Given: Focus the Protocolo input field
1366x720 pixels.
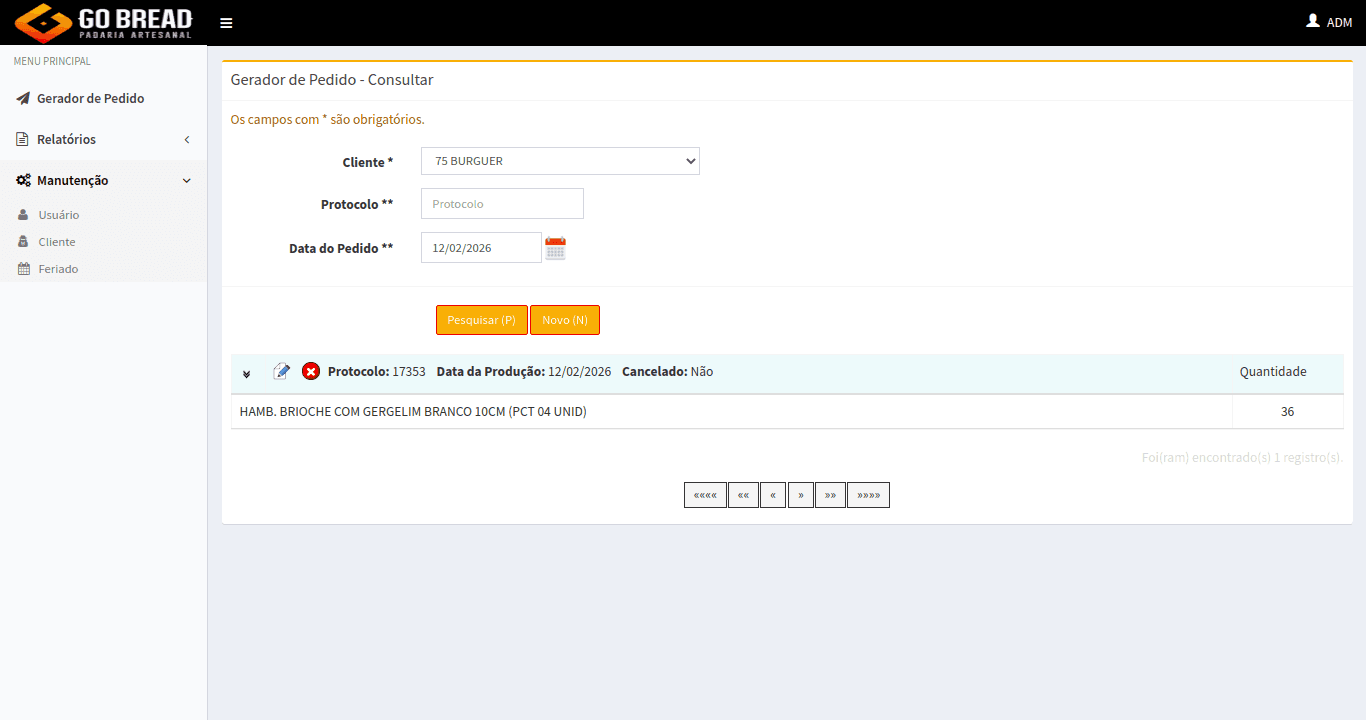Looking at the screenshot, I should point(502,203).
